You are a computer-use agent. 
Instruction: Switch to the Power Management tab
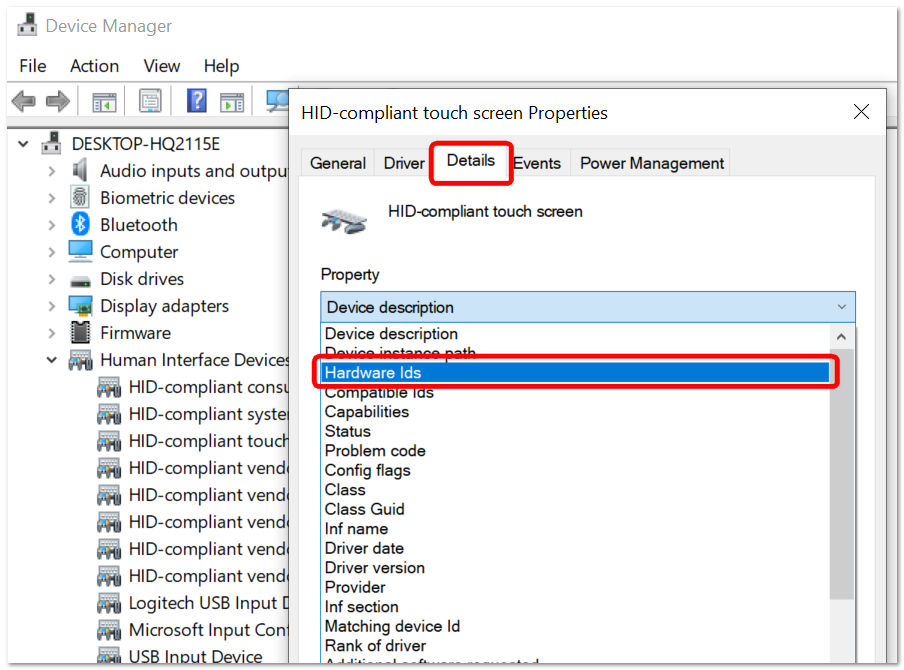[x=651, y=163]
